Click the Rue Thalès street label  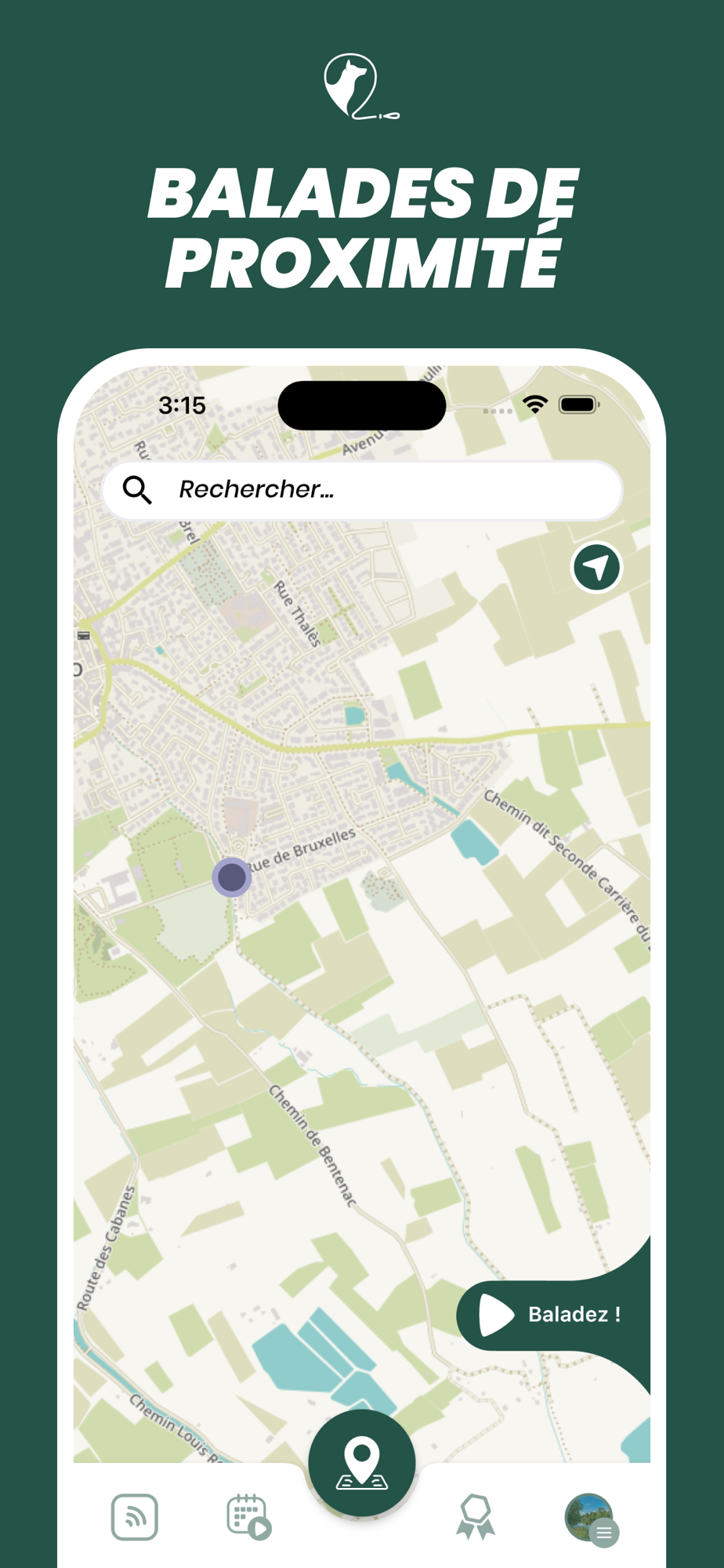(297, 614)
